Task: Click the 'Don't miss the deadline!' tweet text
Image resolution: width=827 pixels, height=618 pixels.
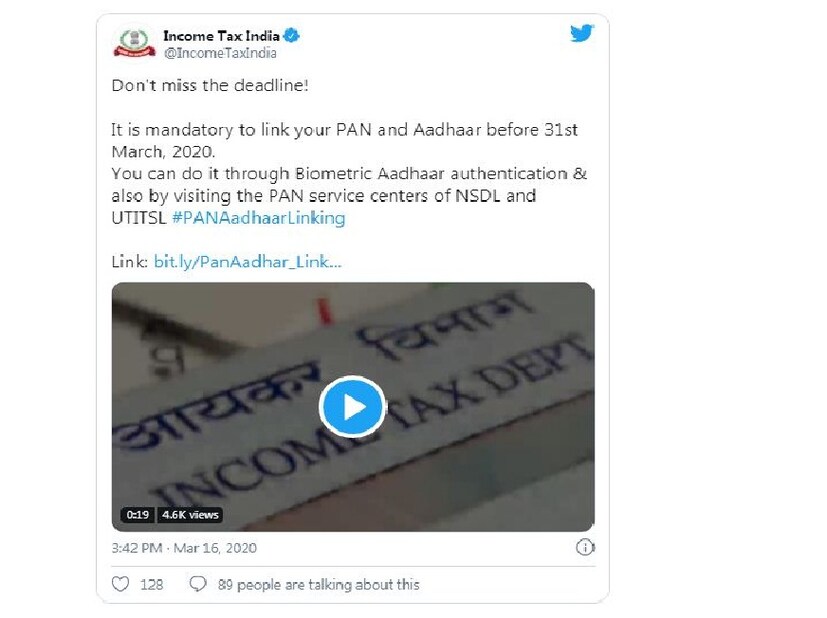Action: pyautogui.click(x=210, y=85)
